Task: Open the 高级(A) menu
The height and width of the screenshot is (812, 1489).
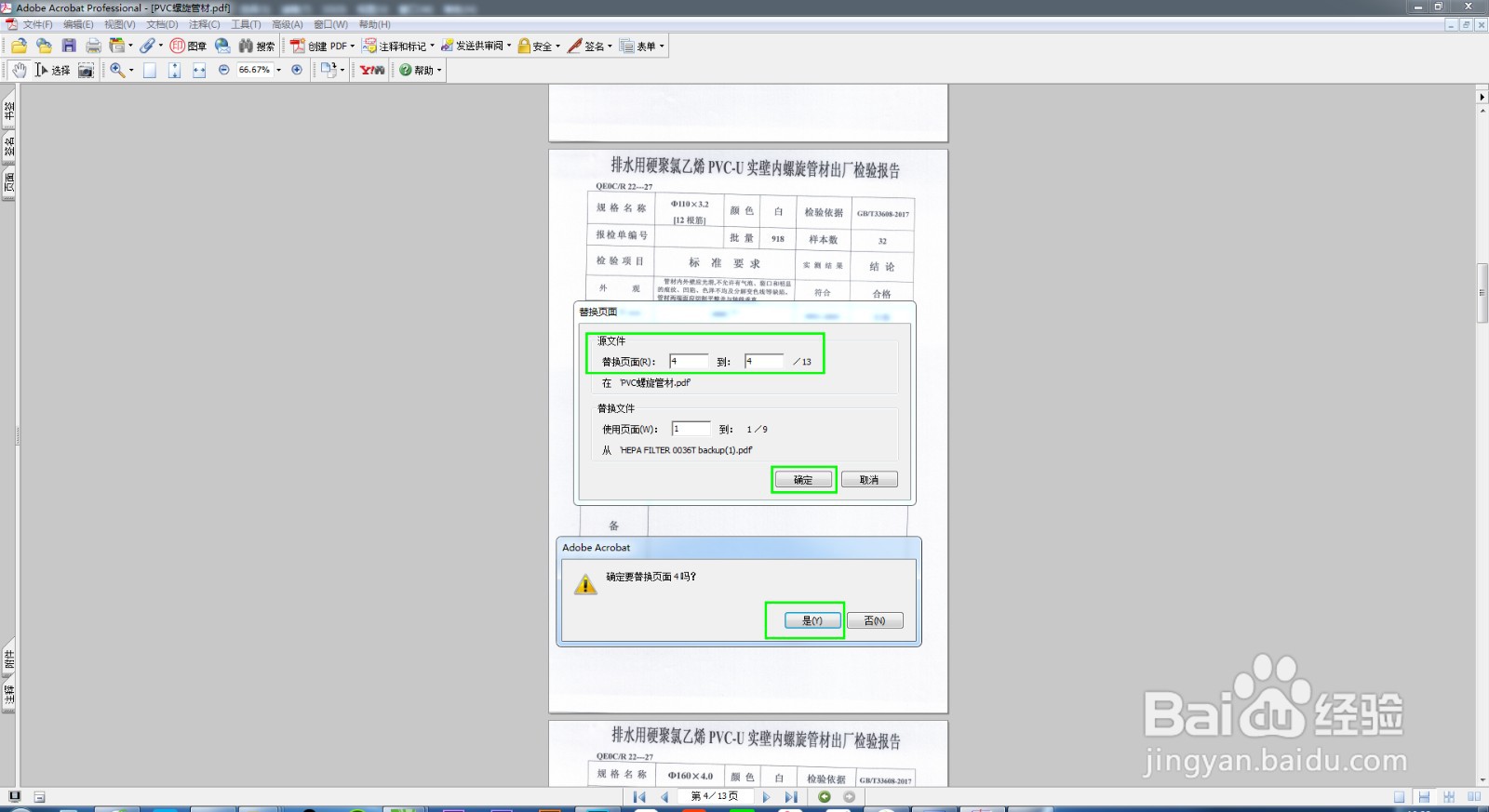Action: [288, 25]
